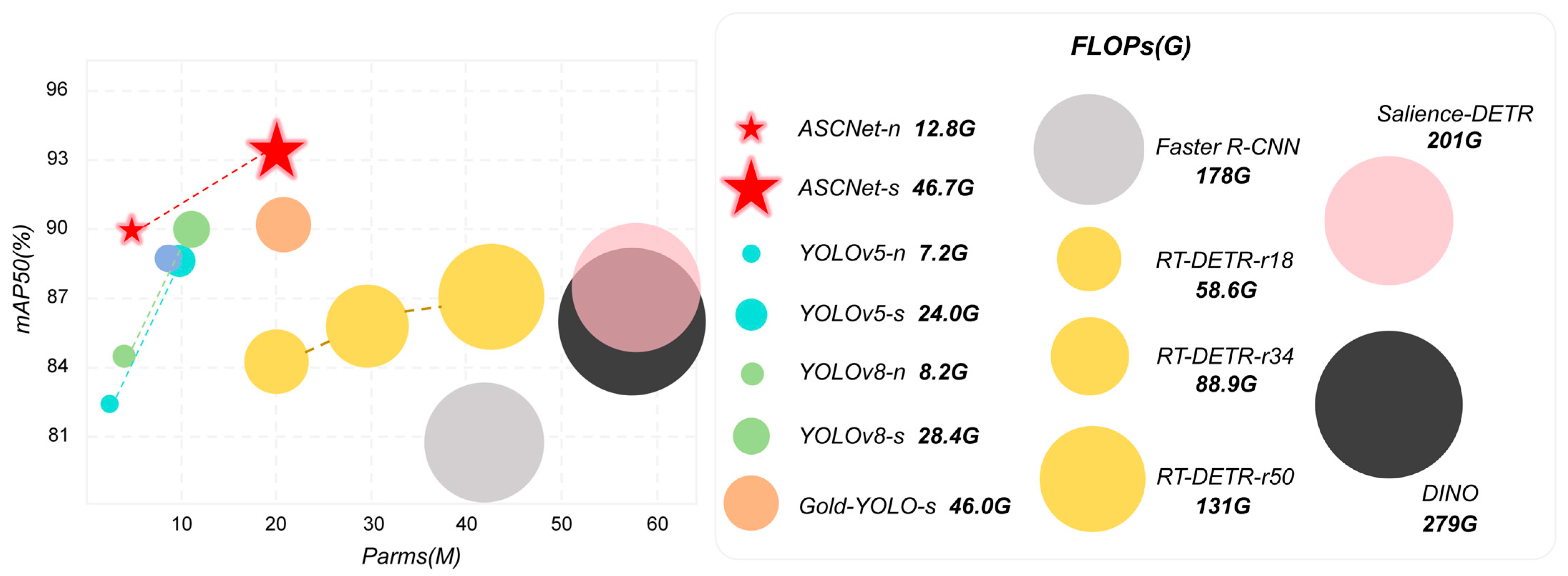1568x576 pixels.
Task: Click the small ASCNet-n star in the legend
Action: pyautogui.click(x=750, y=129)
